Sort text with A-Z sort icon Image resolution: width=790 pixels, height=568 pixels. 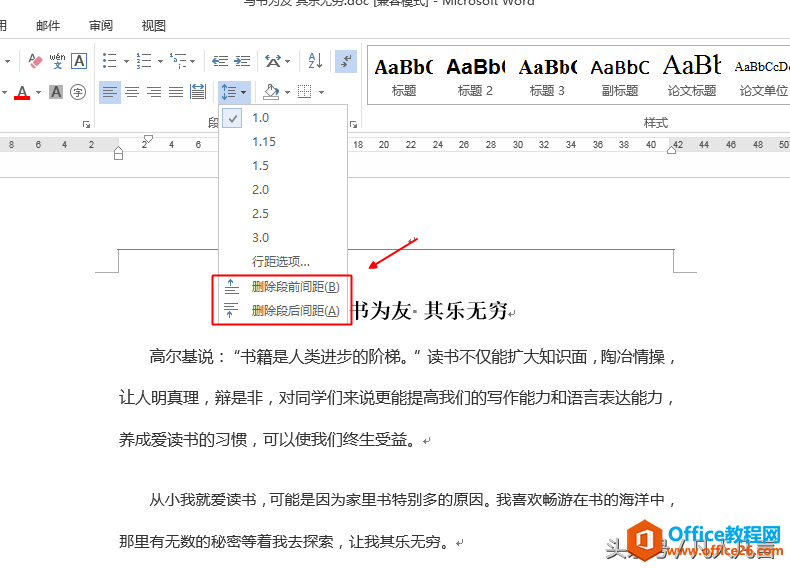coord(315,61)
